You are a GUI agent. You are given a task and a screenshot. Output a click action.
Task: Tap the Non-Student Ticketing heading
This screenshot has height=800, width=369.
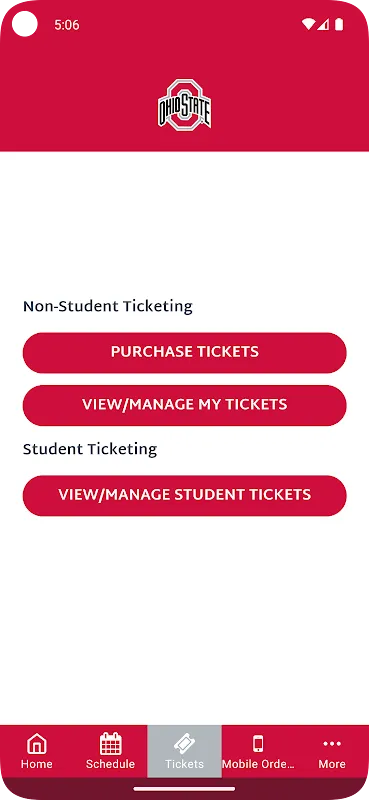(x=108, y=307)
